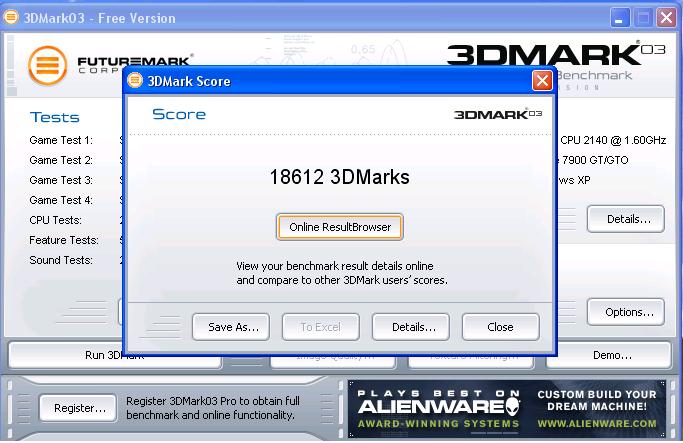Click the 'Game Test 4:' label
683x443 pixels.
click(61, 200)
